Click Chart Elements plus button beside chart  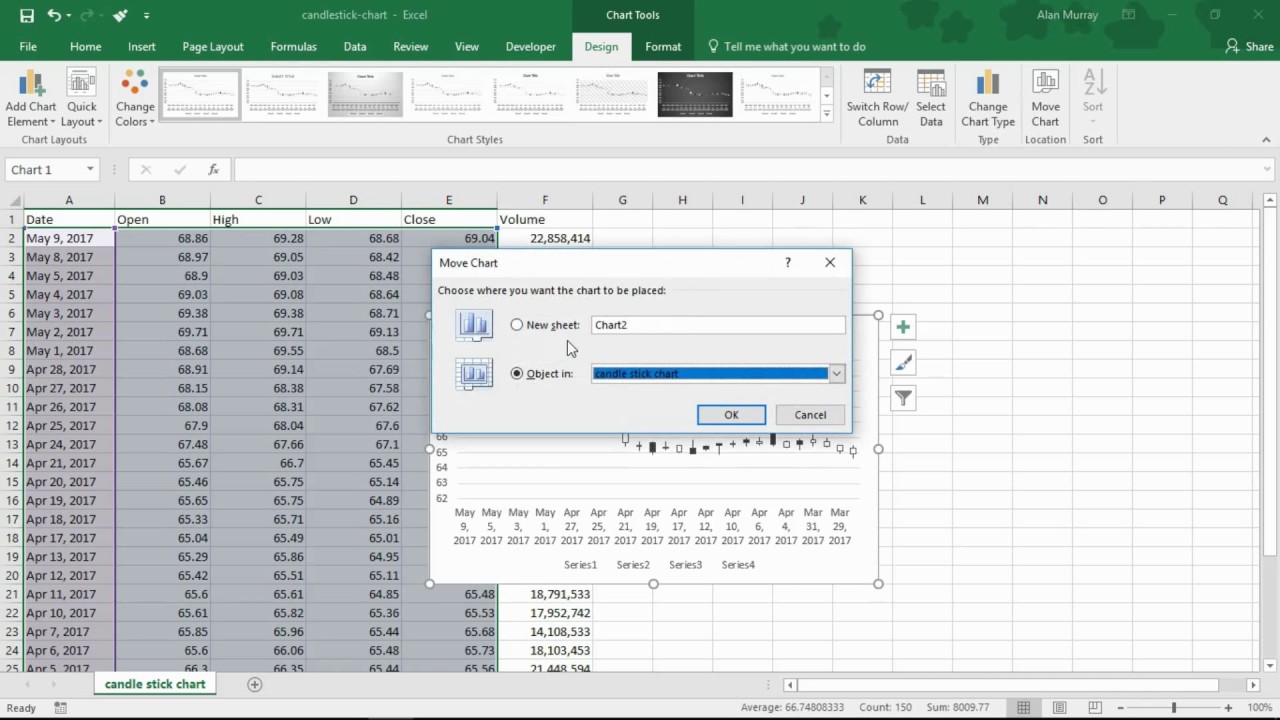point(903,327)
